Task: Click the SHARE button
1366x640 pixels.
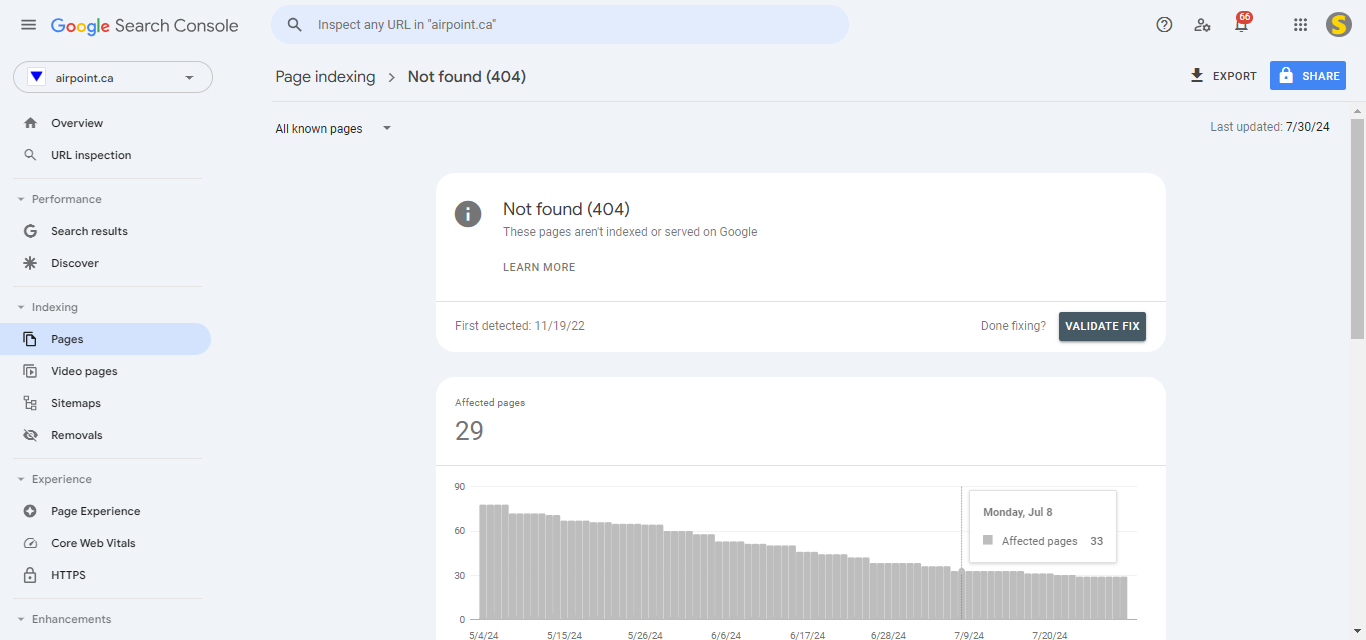Action: pyautogui.click(x=1308, y=76)
